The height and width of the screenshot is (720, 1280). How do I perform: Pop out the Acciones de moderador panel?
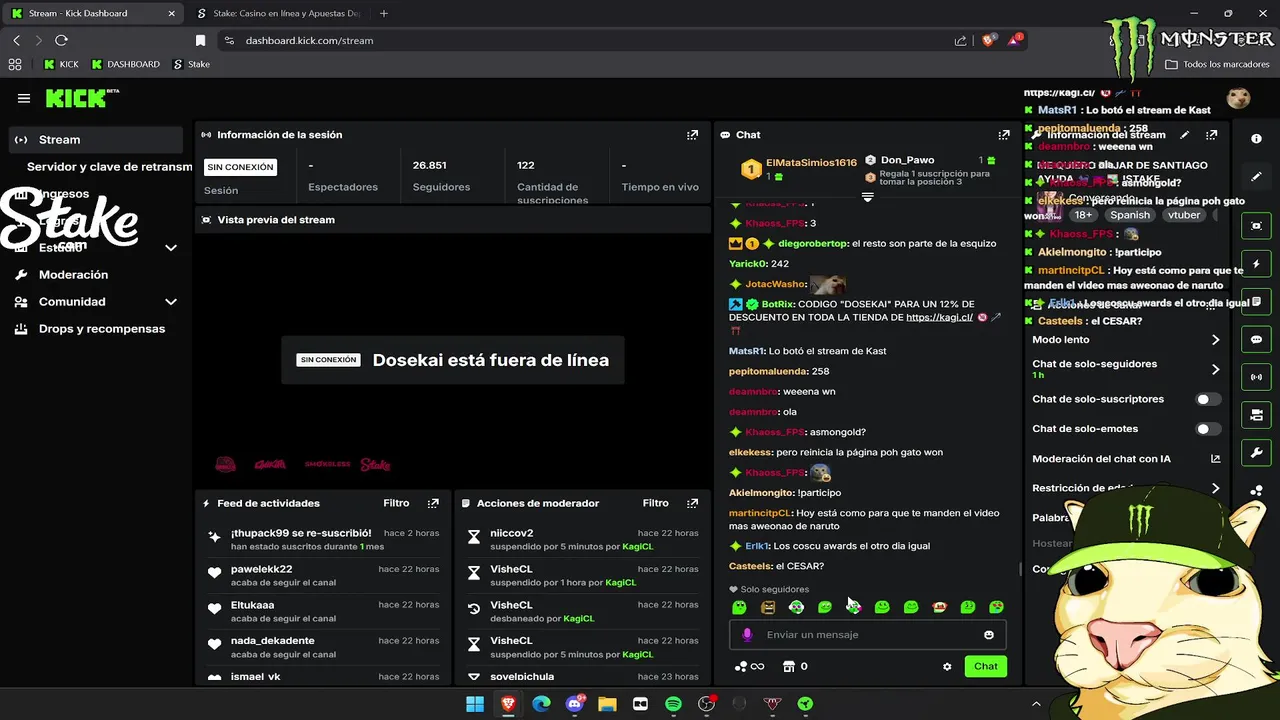tap(692, 503)
